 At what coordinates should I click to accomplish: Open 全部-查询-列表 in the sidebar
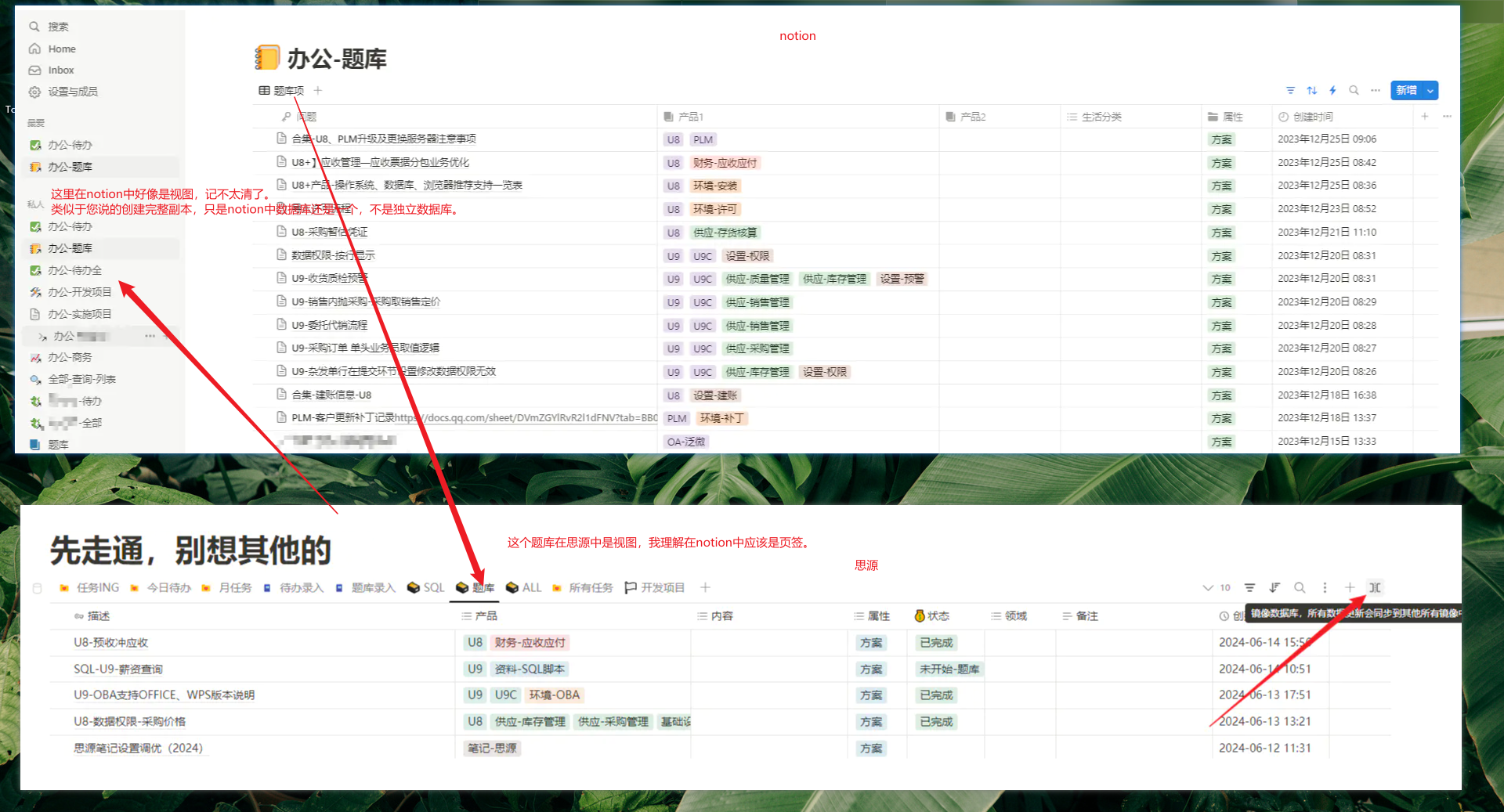pyautogui.click(x=81, y=379)
